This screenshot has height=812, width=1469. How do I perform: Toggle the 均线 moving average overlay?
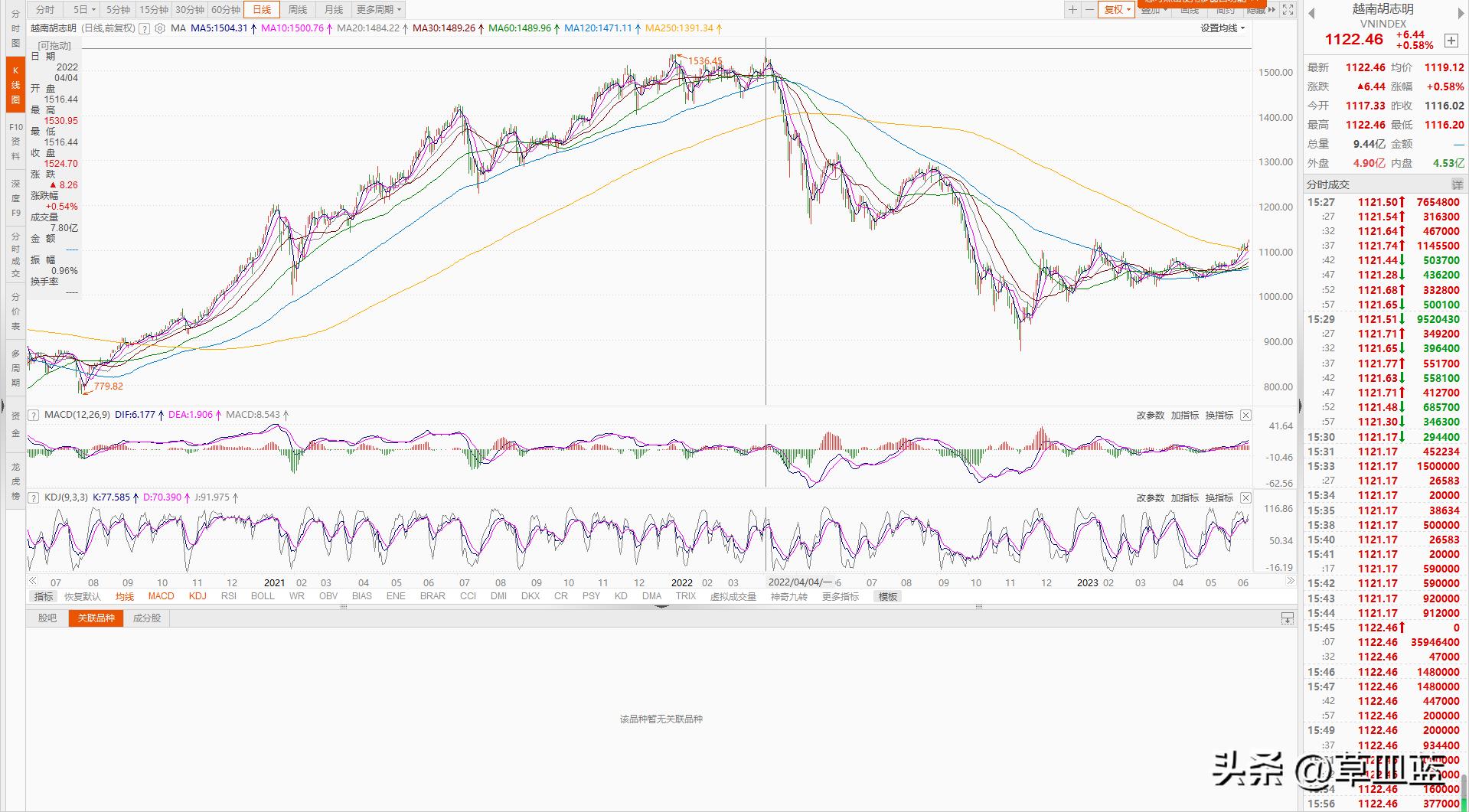tap(124, 596)
